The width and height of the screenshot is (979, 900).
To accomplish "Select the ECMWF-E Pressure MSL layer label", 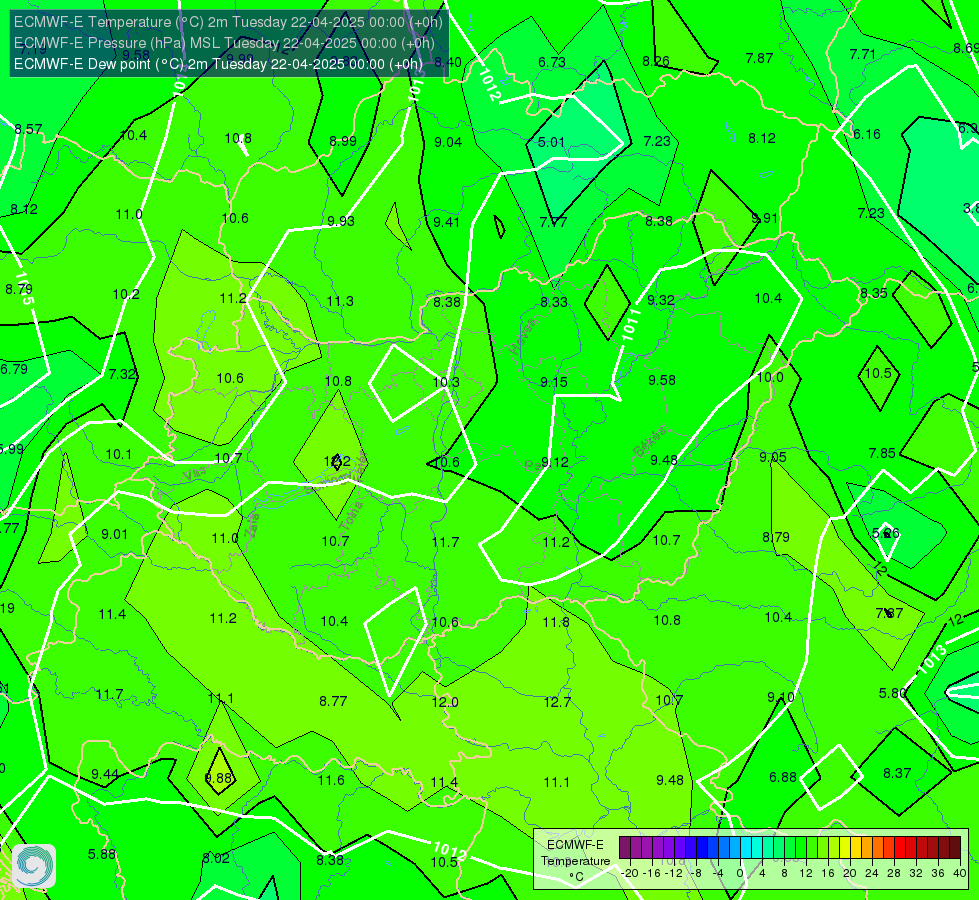I will pos(224,43).
